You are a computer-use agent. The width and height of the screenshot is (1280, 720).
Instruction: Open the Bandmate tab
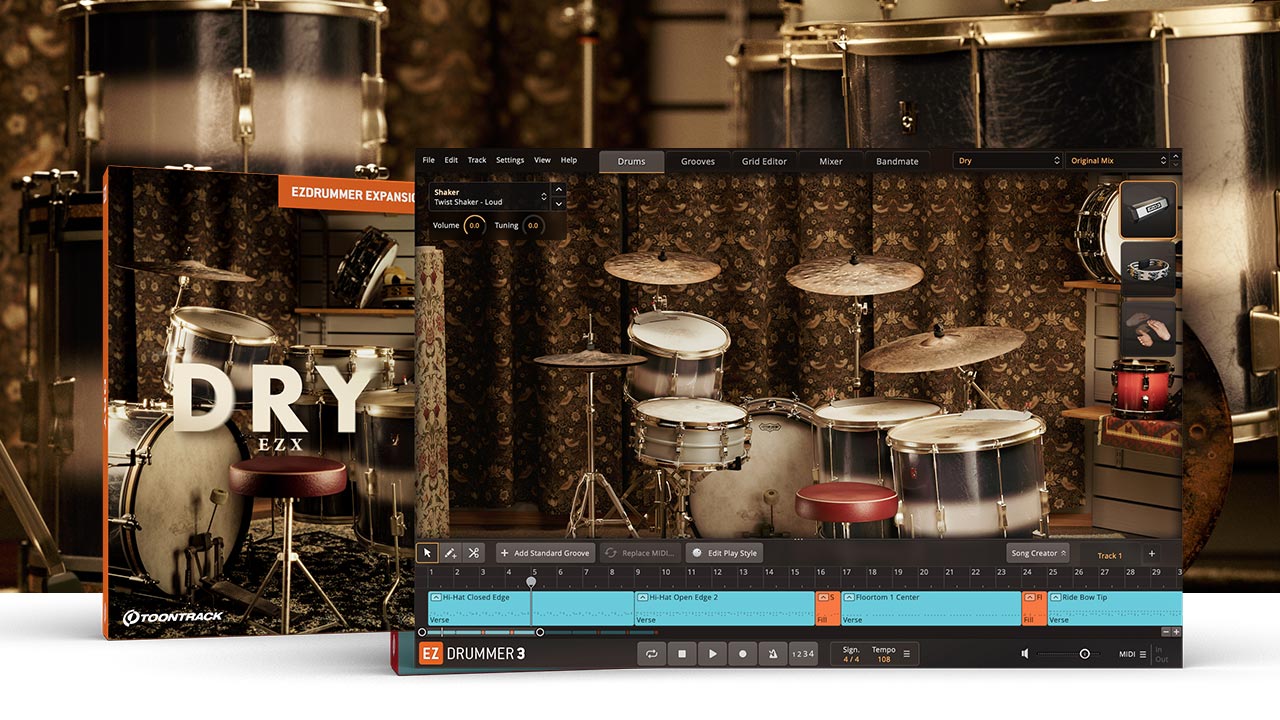(897, 161)
